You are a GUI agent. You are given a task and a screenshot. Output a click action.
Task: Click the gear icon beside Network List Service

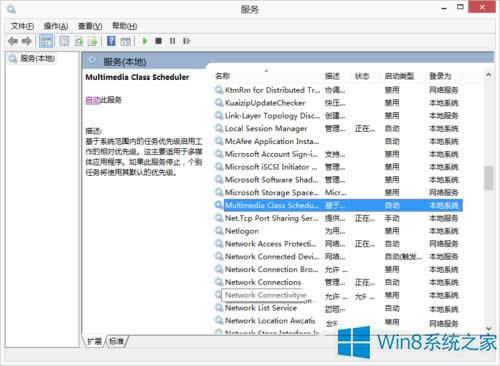(219, 308)
